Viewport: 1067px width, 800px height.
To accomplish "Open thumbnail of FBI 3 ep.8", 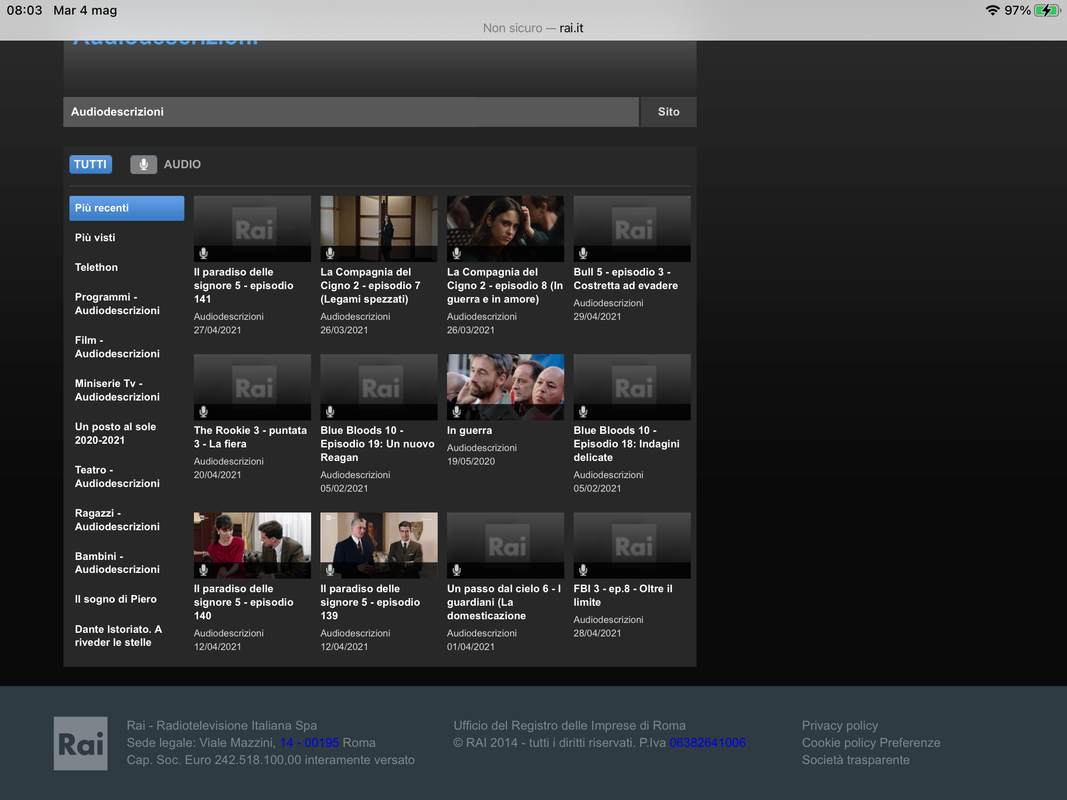I will [x=632, y=546].
